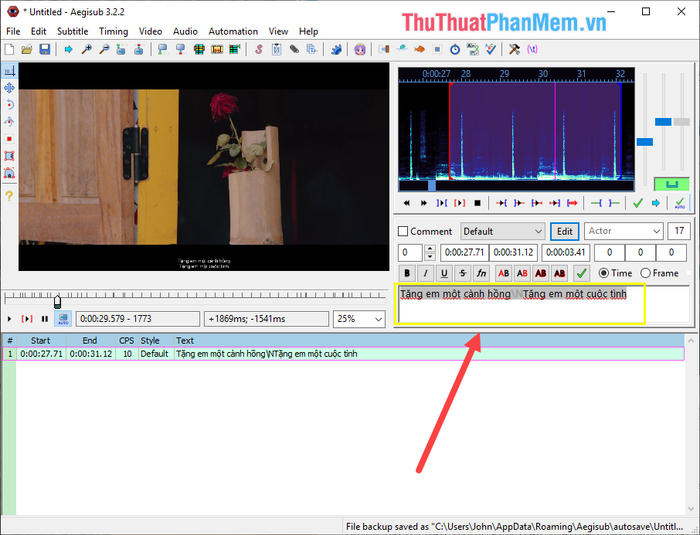Go to next line audio button
The width and height of the screenshot is (700, 535).
click(x=424, y=203)
